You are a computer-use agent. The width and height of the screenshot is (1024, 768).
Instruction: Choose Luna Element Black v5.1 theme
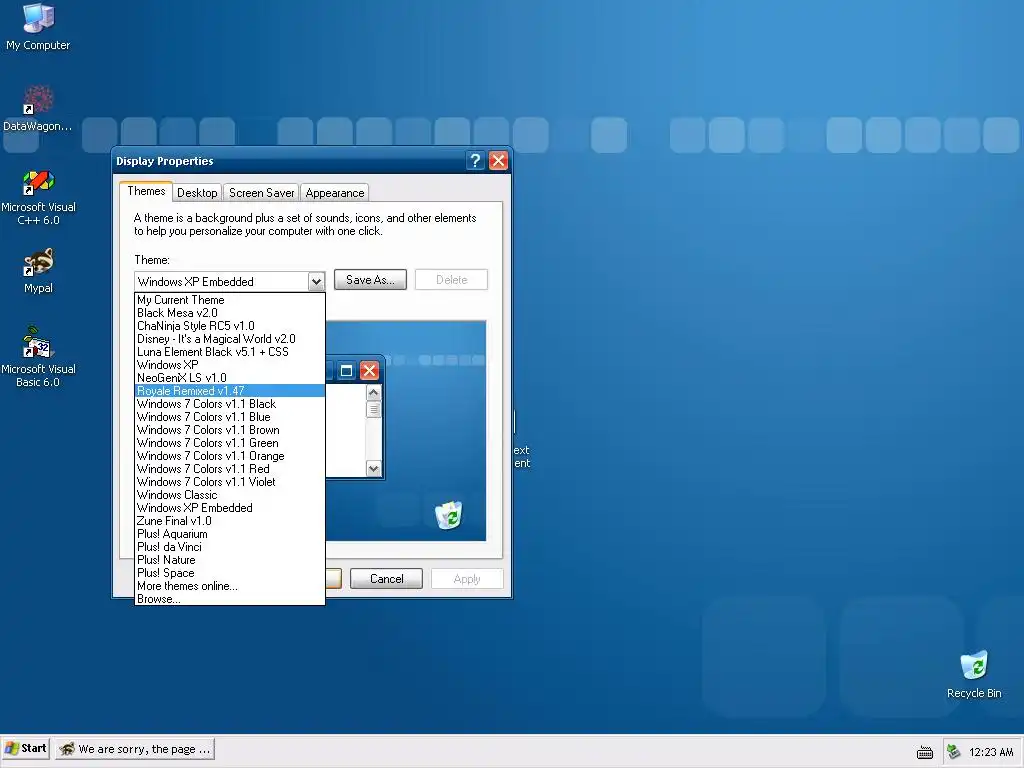[230, 352]
